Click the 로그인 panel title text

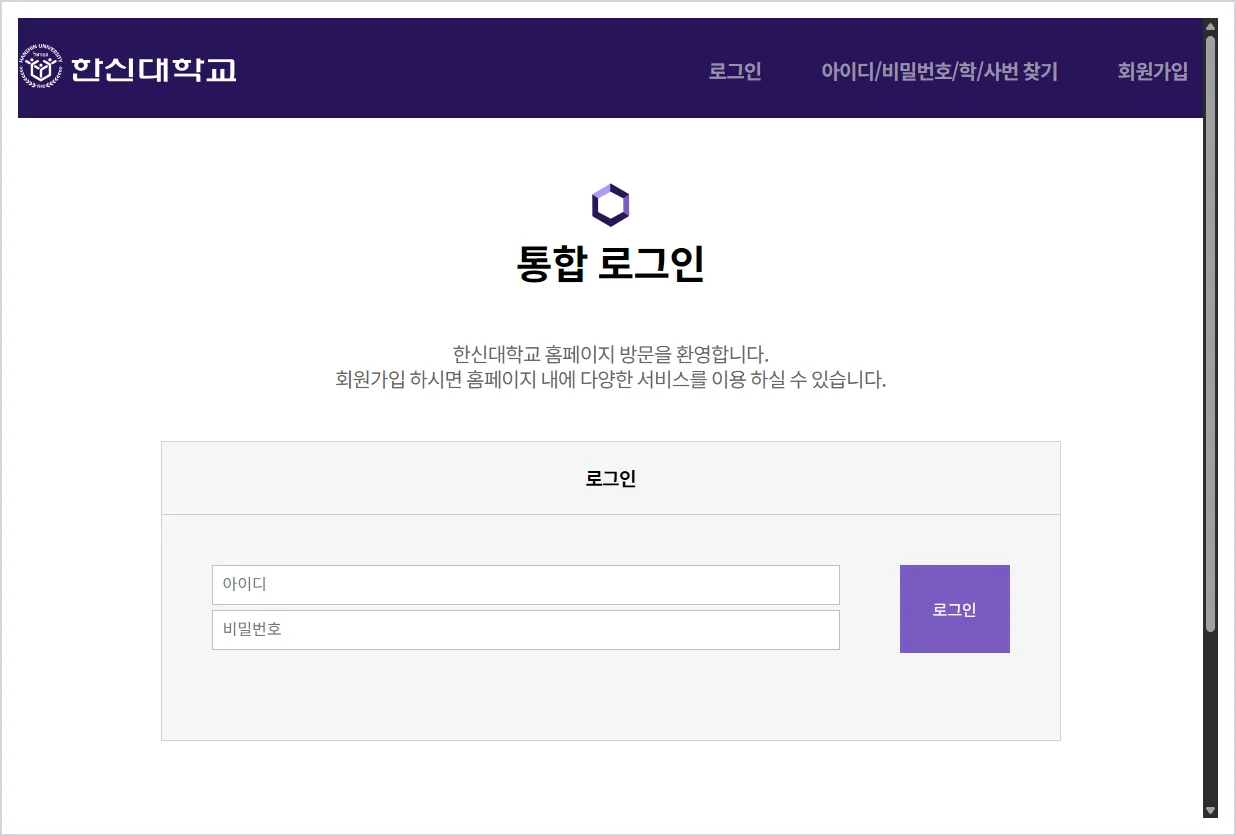(611, 478)
